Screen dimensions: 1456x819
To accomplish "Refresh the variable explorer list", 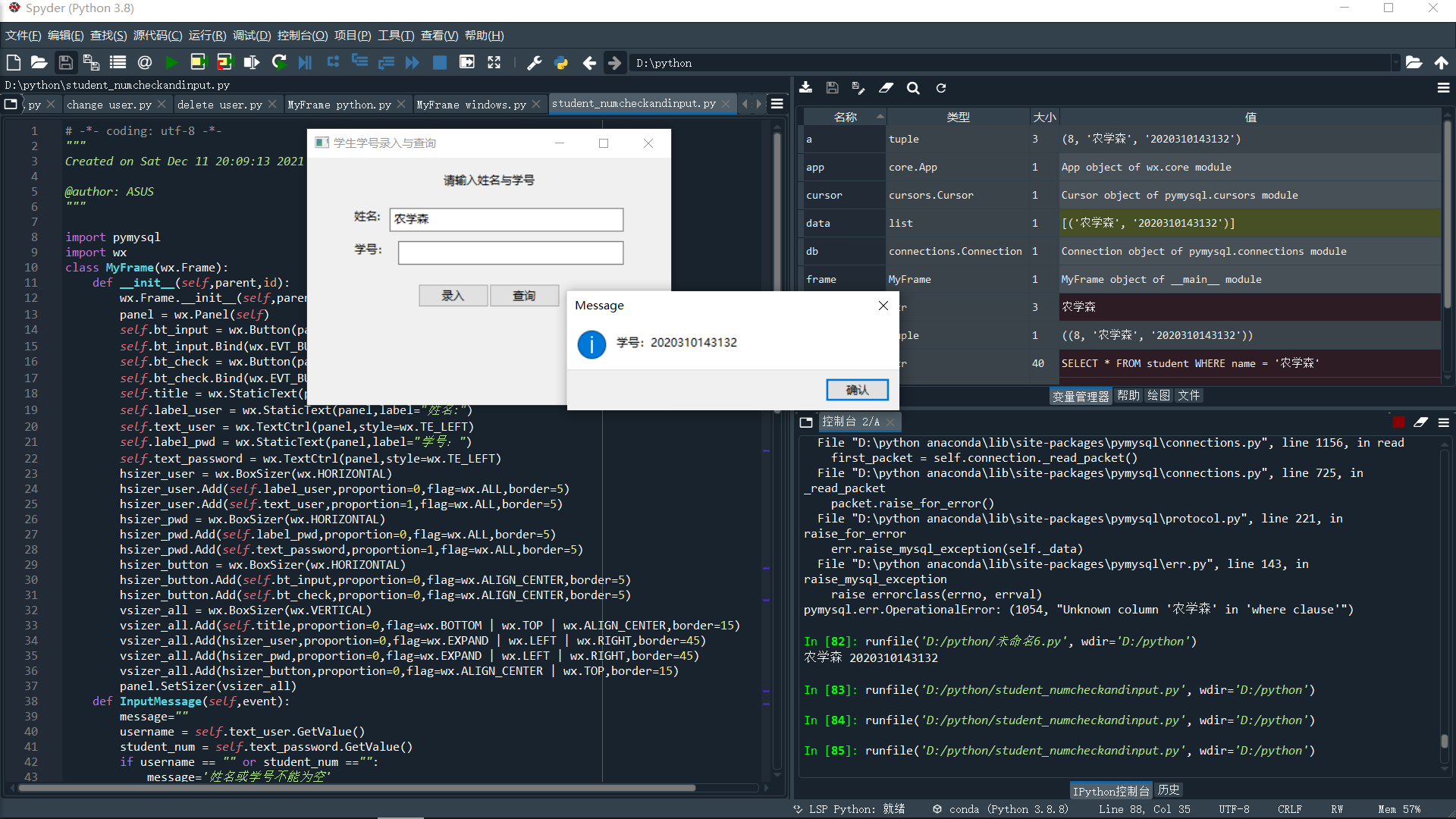I will pyautogui.click(x=940, y=88).
